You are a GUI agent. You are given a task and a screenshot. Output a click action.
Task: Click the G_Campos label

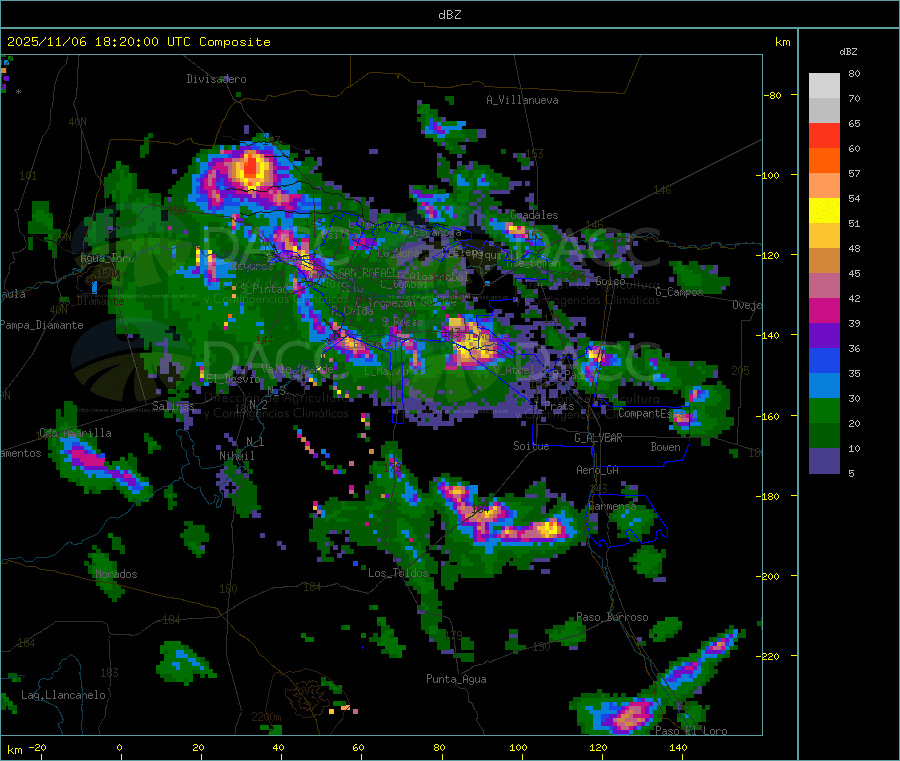679,292
